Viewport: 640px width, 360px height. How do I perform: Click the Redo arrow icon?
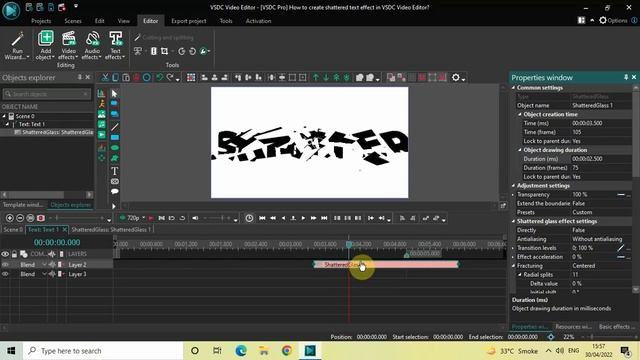[170, 78]
